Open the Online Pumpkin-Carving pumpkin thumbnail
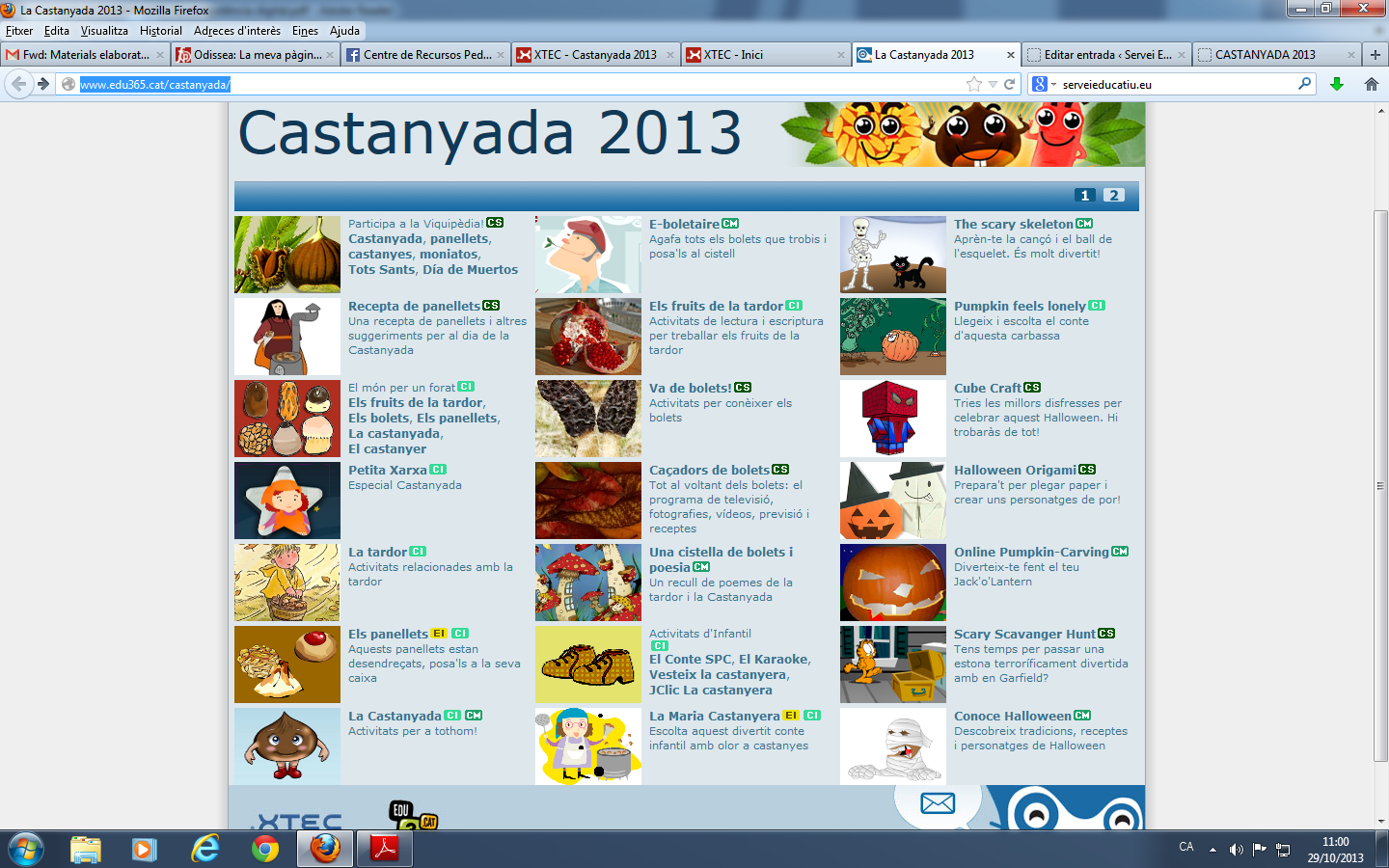The image size is (1389, 868). [x=892, y=583]
